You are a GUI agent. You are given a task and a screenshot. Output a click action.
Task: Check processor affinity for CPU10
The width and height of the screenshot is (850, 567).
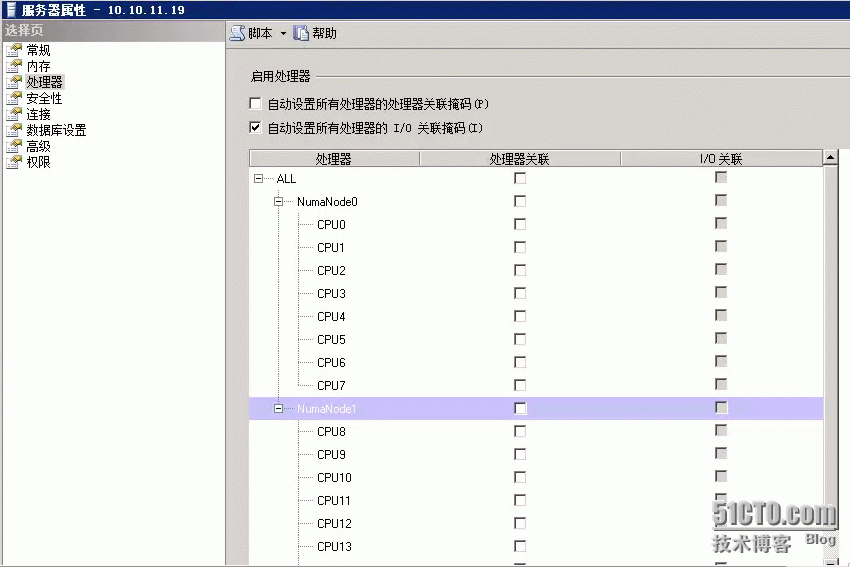coord(520,478)
